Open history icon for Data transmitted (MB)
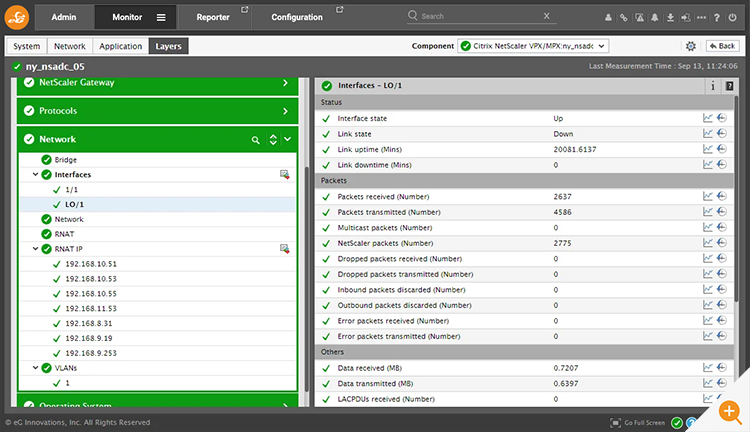This screenshot has height=432, width=750. point(722,383)
